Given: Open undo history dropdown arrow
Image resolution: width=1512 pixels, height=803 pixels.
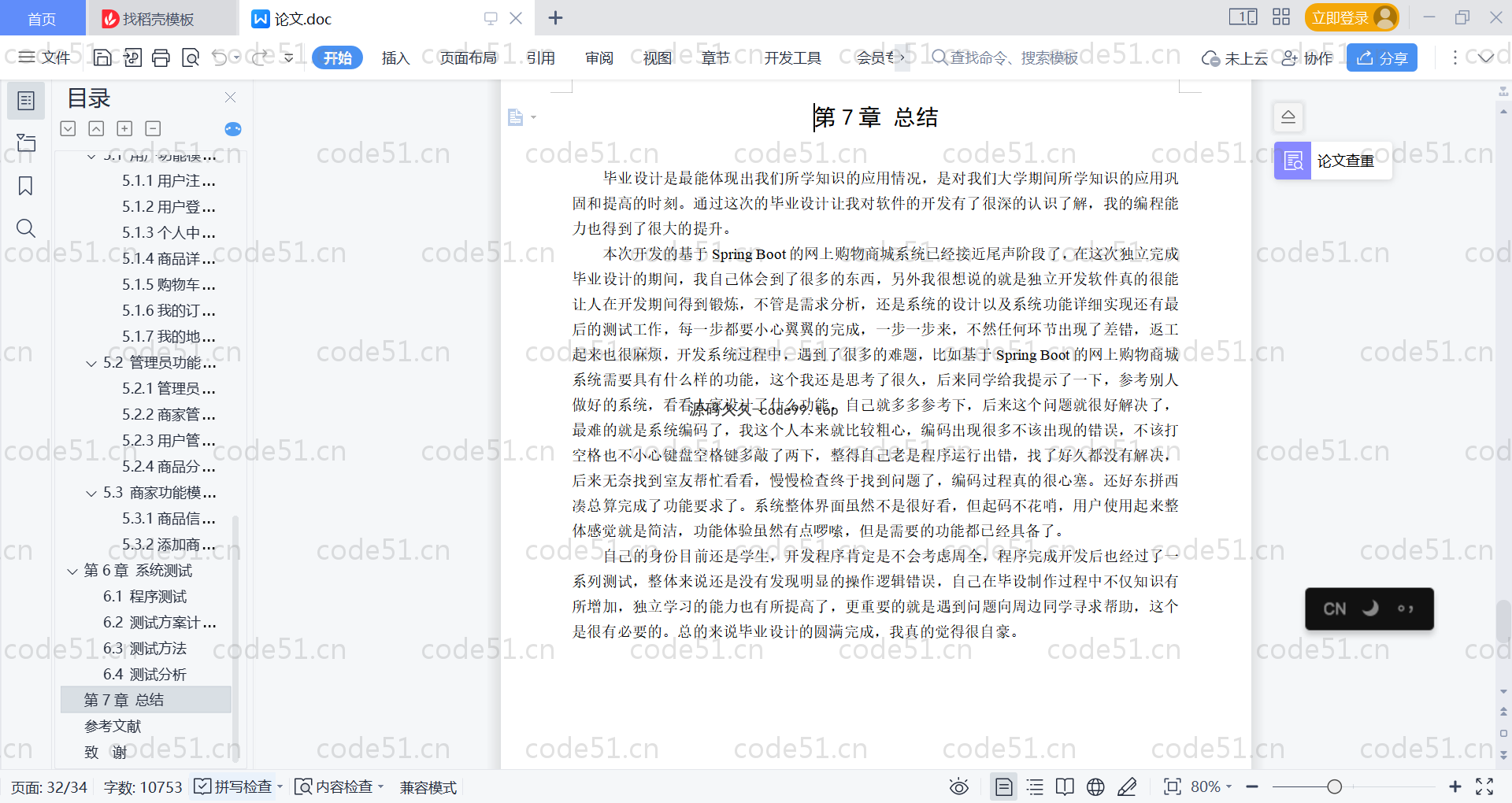Looking at the screenshot, I should pos(236,57).
